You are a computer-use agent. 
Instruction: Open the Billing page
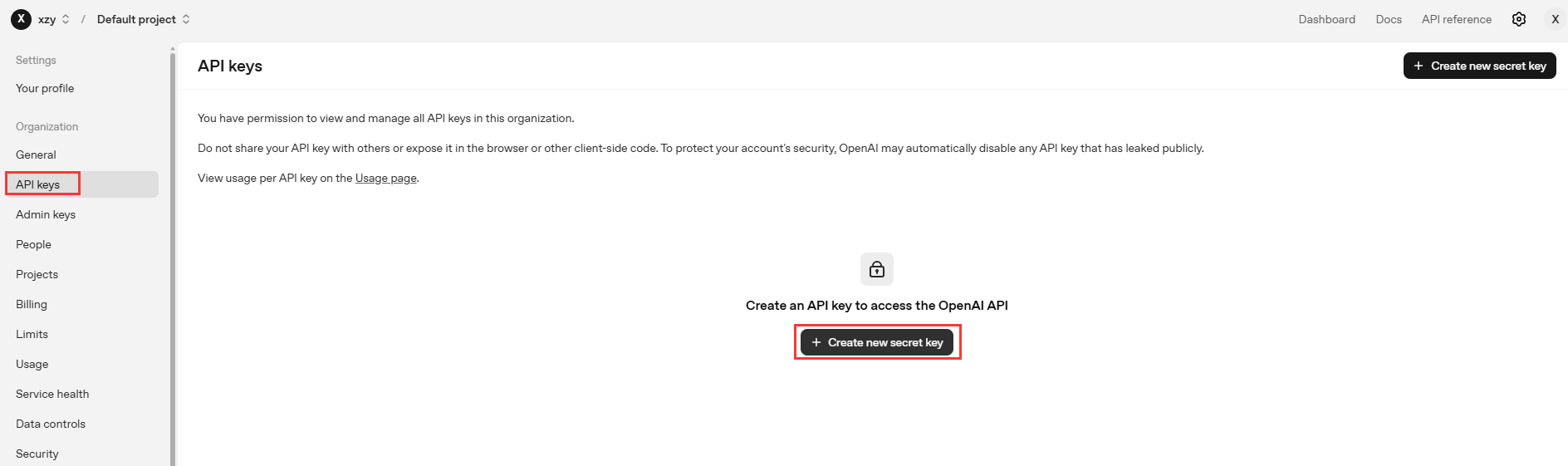pyautogui.click(x=32, y=304)
